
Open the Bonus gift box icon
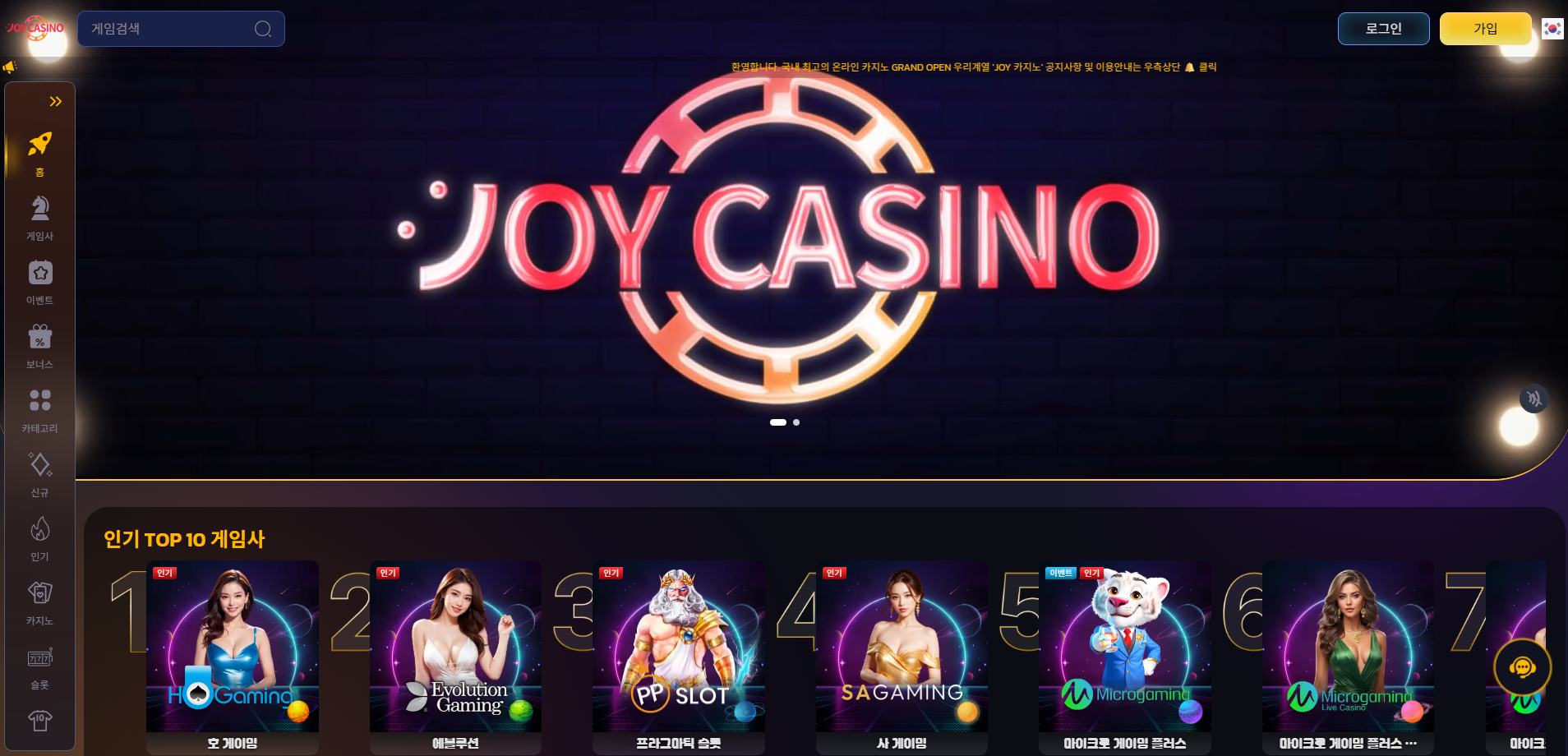[x=39, y=337]
